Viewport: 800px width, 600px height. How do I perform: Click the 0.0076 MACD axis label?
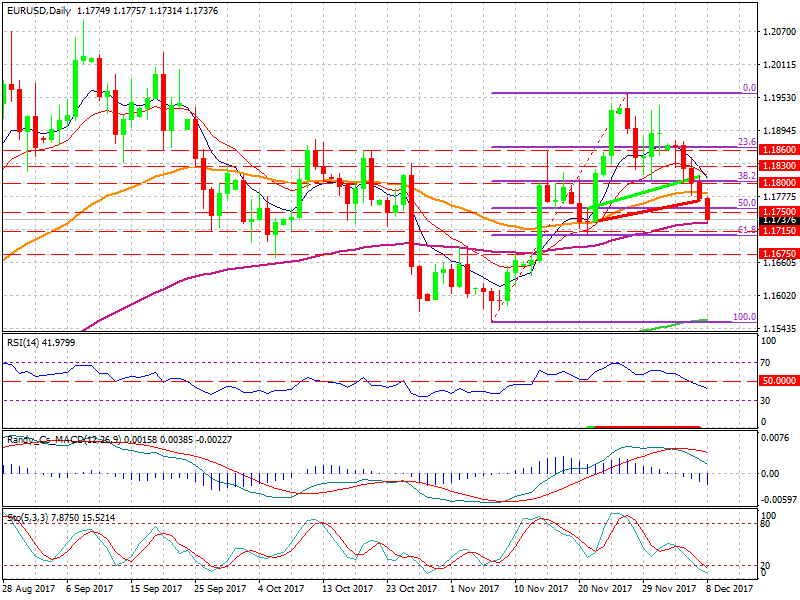click(774, 438)
